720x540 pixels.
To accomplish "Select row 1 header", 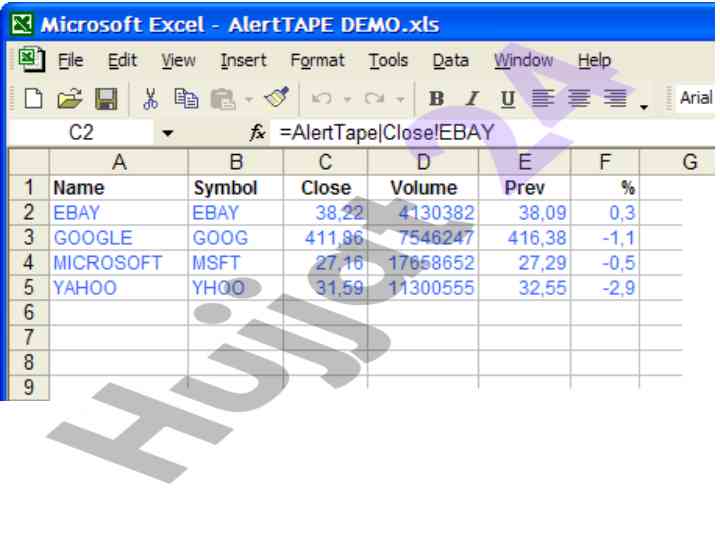I will (x=29, y=187).
